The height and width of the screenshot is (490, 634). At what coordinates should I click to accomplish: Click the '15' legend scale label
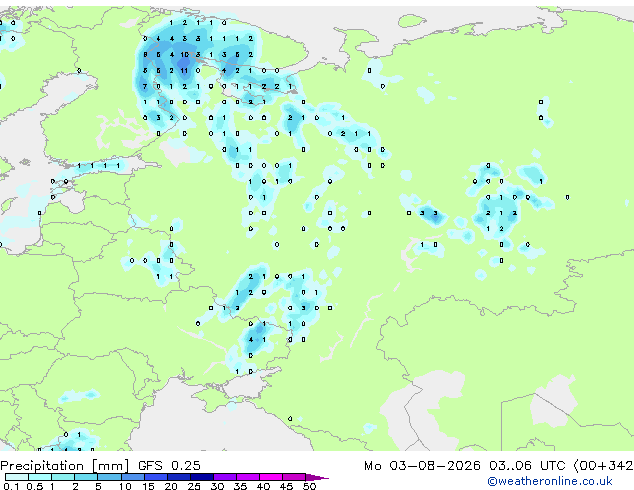point(148,486)
